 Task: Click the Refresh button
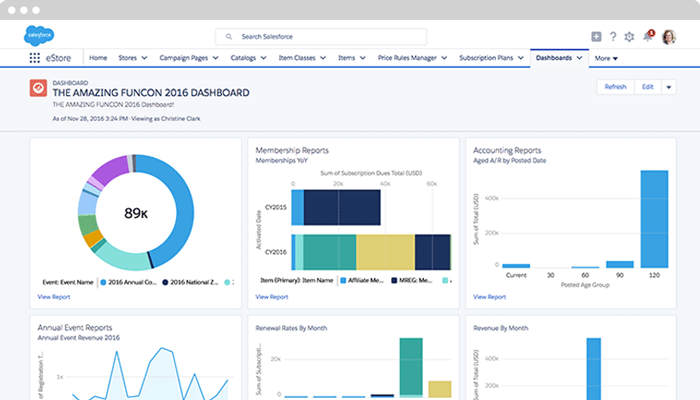[x=616, y=87]
